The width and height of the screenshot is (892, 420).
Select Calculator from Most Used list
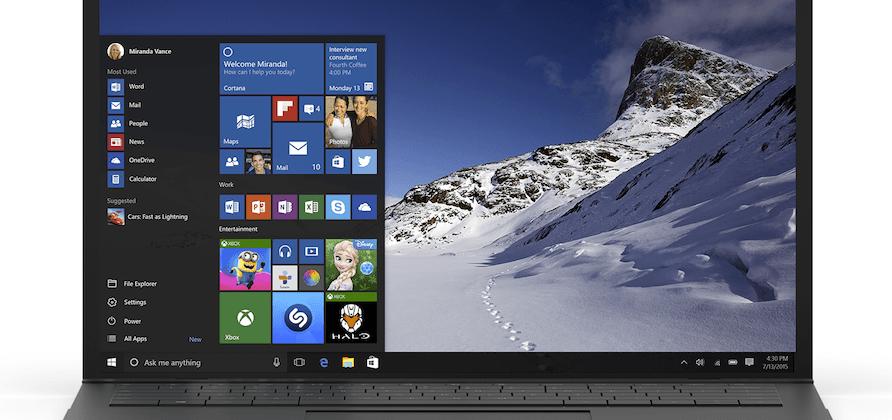point(141,179)
